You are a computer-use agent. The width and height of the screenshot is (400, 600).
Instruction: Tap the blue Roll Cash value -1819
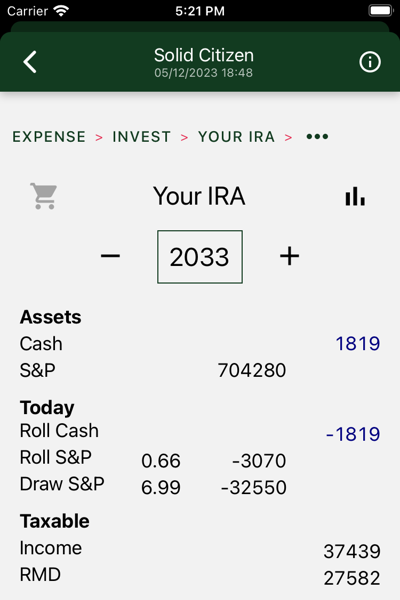[x=353, y=434]
